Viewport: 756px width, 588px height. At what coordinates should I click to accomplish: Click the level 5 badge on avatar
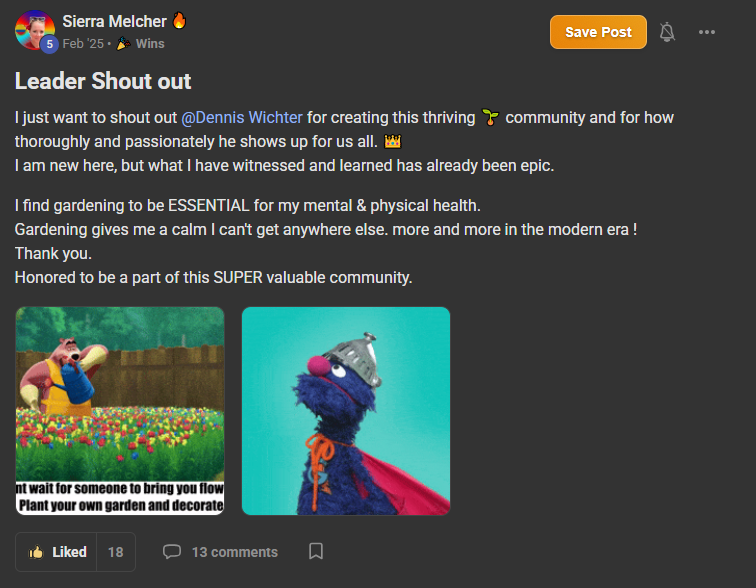(49, 44)
